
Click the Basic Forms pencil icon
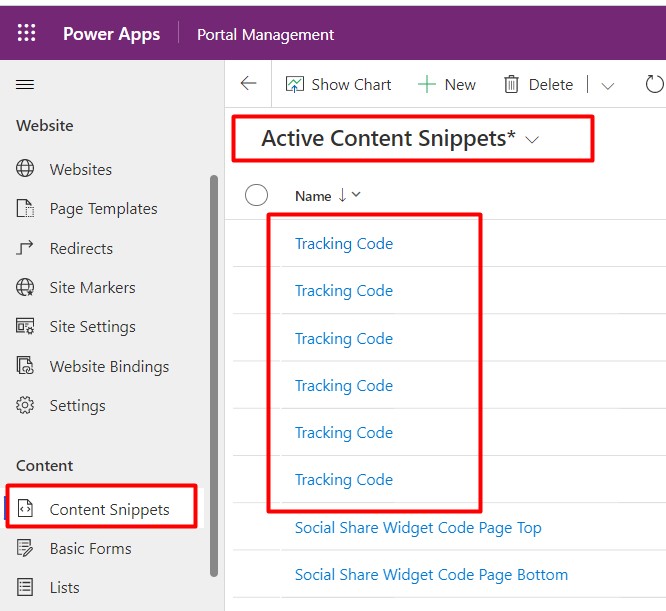25,548
